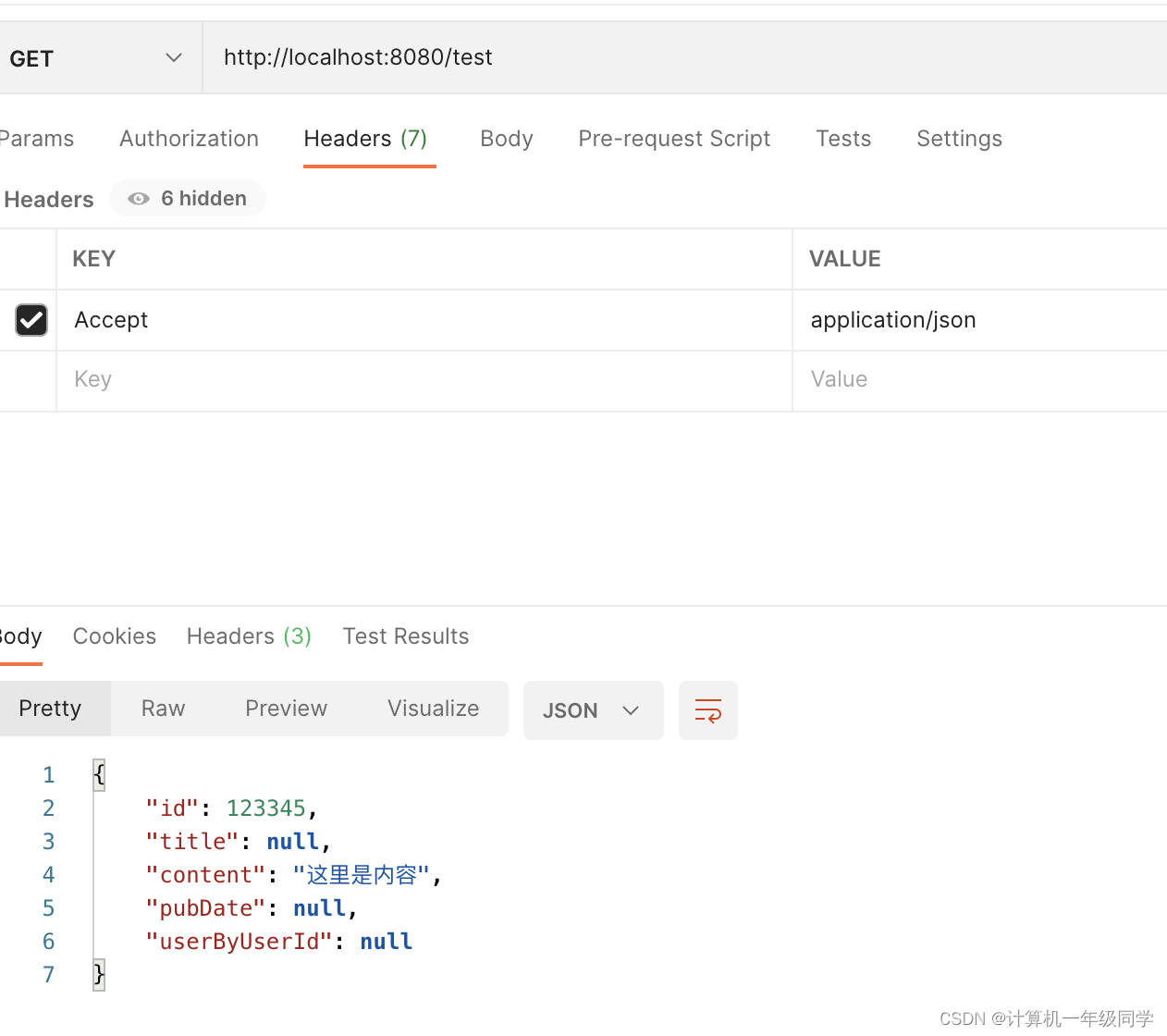1167x1036 pixels.
Task: Open the response Cookies tab
Action: [x=115, y=636]
